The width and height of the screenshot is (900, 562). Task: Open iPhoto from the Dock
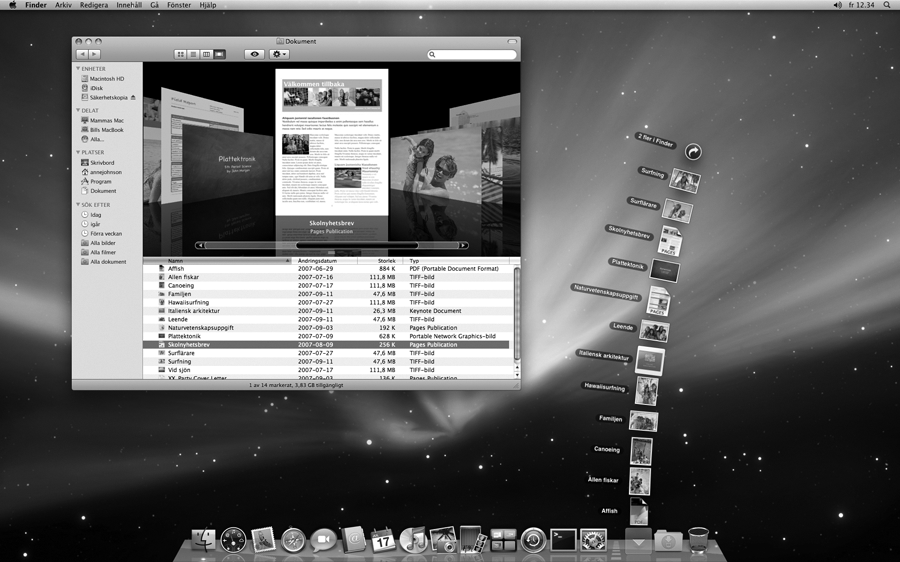point(443,540)
